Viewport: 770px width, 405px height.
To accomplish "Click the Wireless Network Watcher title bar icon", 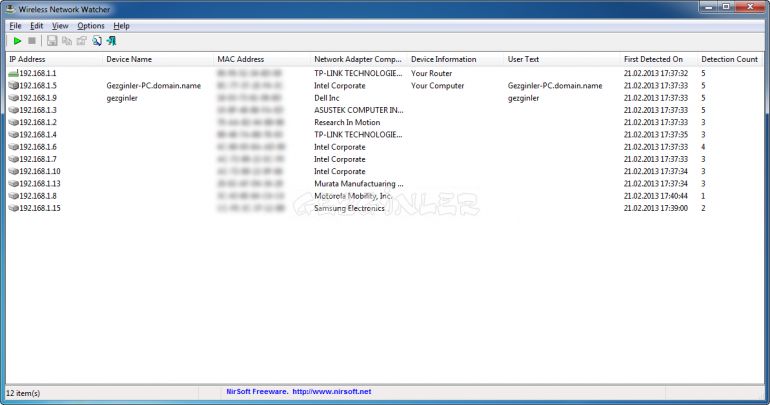I will pos(9,9).
